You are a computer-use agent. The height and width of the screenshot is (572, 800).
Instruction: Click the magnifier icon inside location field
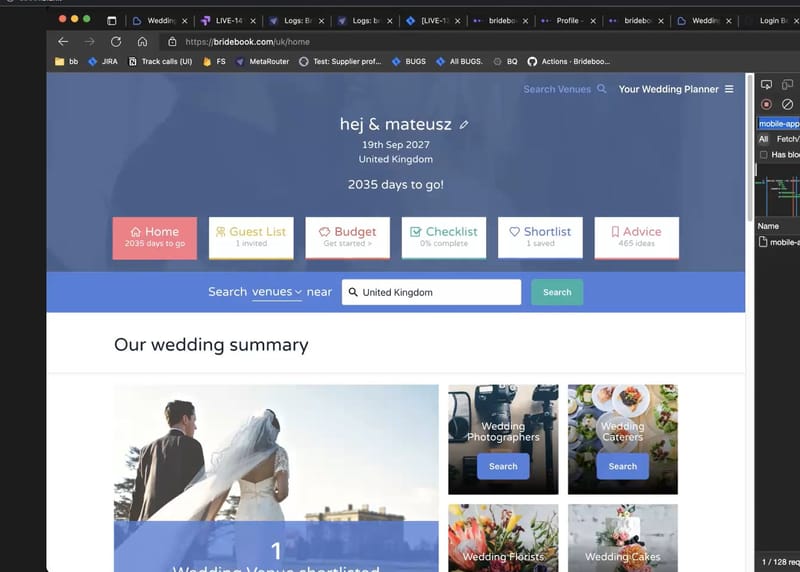tap(353, 292)
